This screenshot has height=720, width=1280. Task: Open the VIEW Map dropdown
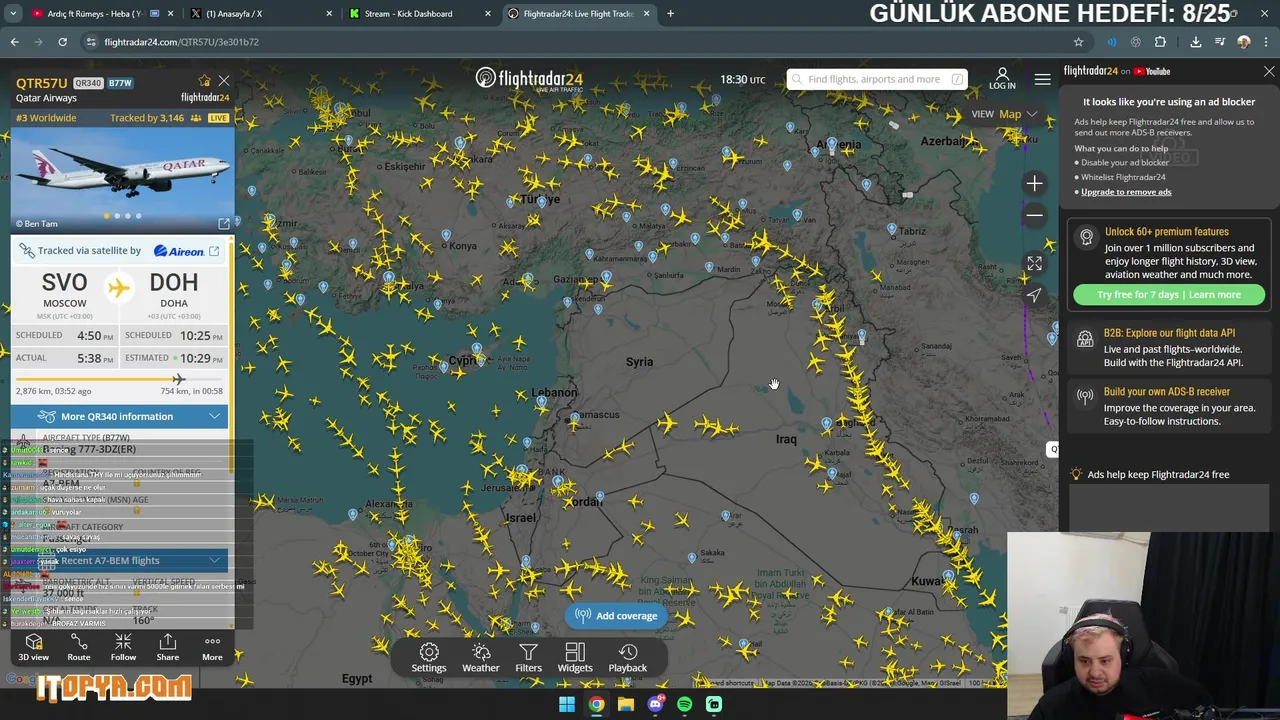tap(1005, 114)
